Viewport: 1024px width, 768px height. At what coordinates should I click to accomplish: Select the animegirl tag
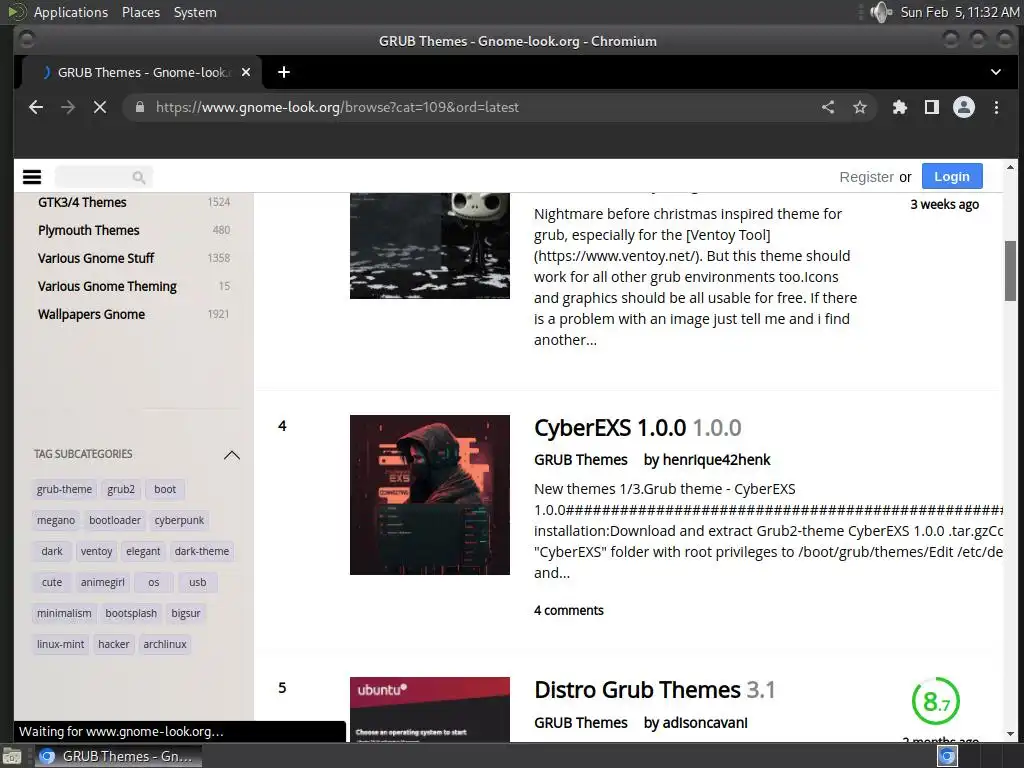pyautogui.click(x=103, y=583)
